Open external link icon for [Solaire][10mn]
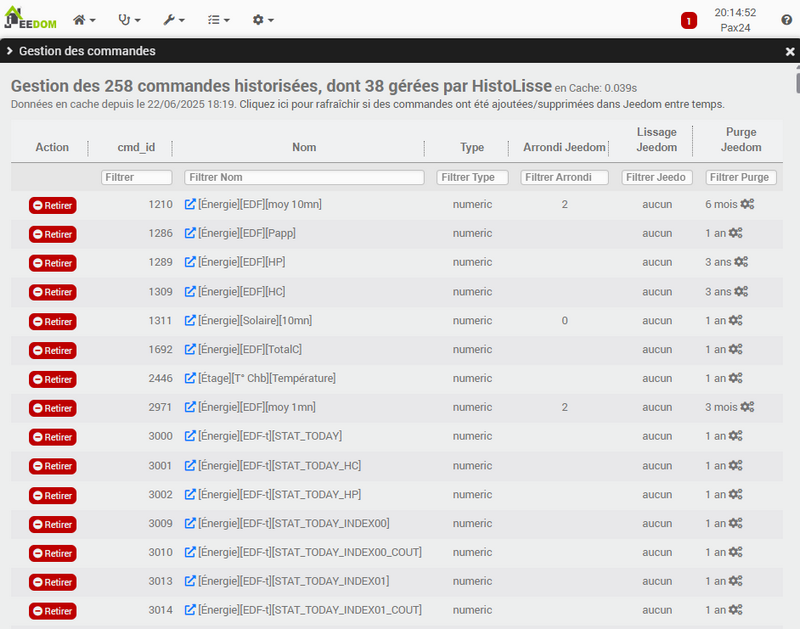The image size is (800, 629). 190,320
